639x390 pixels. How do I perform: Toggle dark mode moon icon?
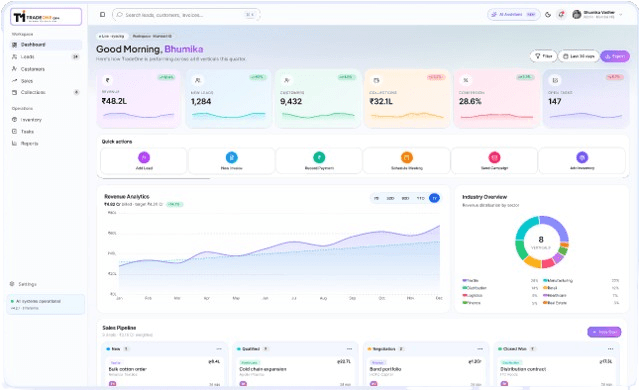tap(548, 15)
